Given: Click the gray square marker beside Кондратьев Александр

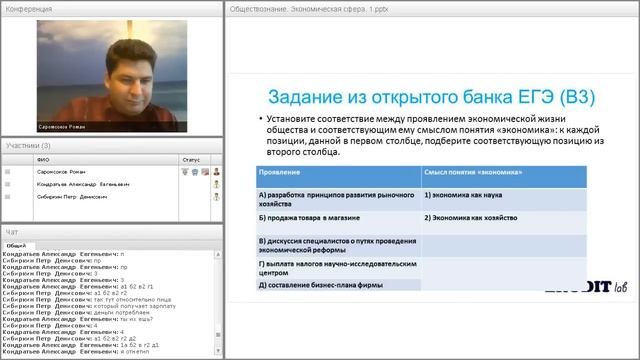Looking at the screenshot, I should click(x=7, y=184).
